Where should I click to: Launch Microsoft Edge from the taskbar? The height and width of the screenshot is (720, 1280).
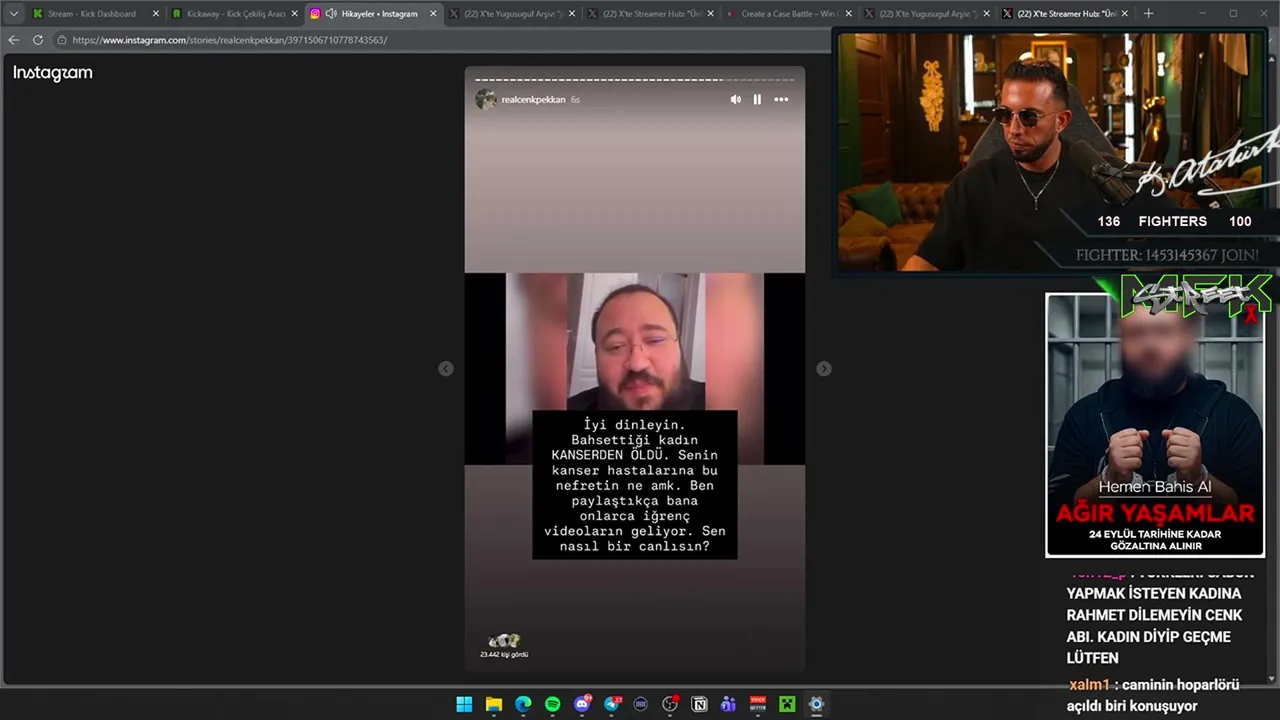coord(523,704)
